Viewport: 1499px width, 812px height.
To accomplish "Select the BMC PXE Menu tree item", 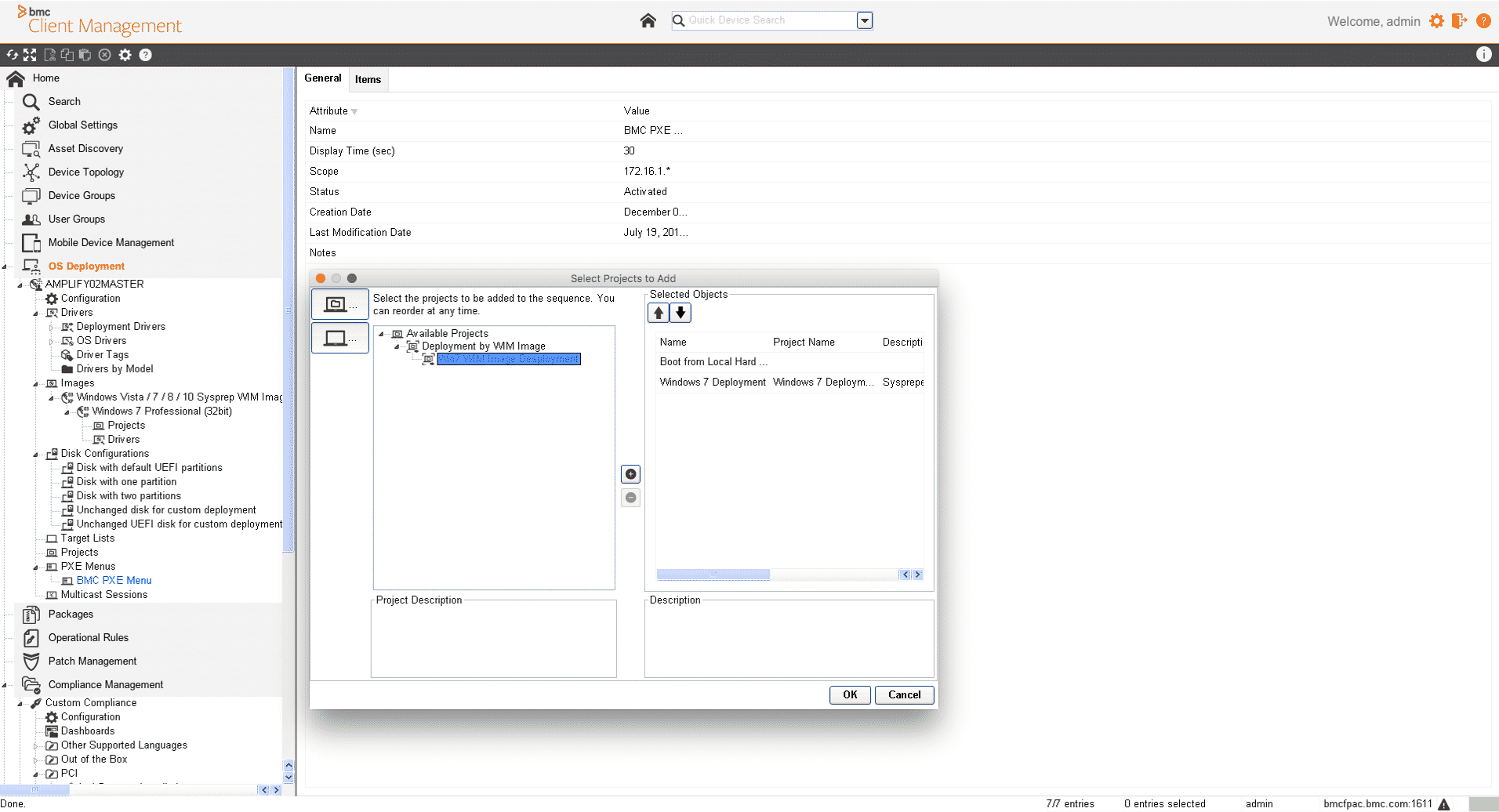I will [x=114, y=580].
